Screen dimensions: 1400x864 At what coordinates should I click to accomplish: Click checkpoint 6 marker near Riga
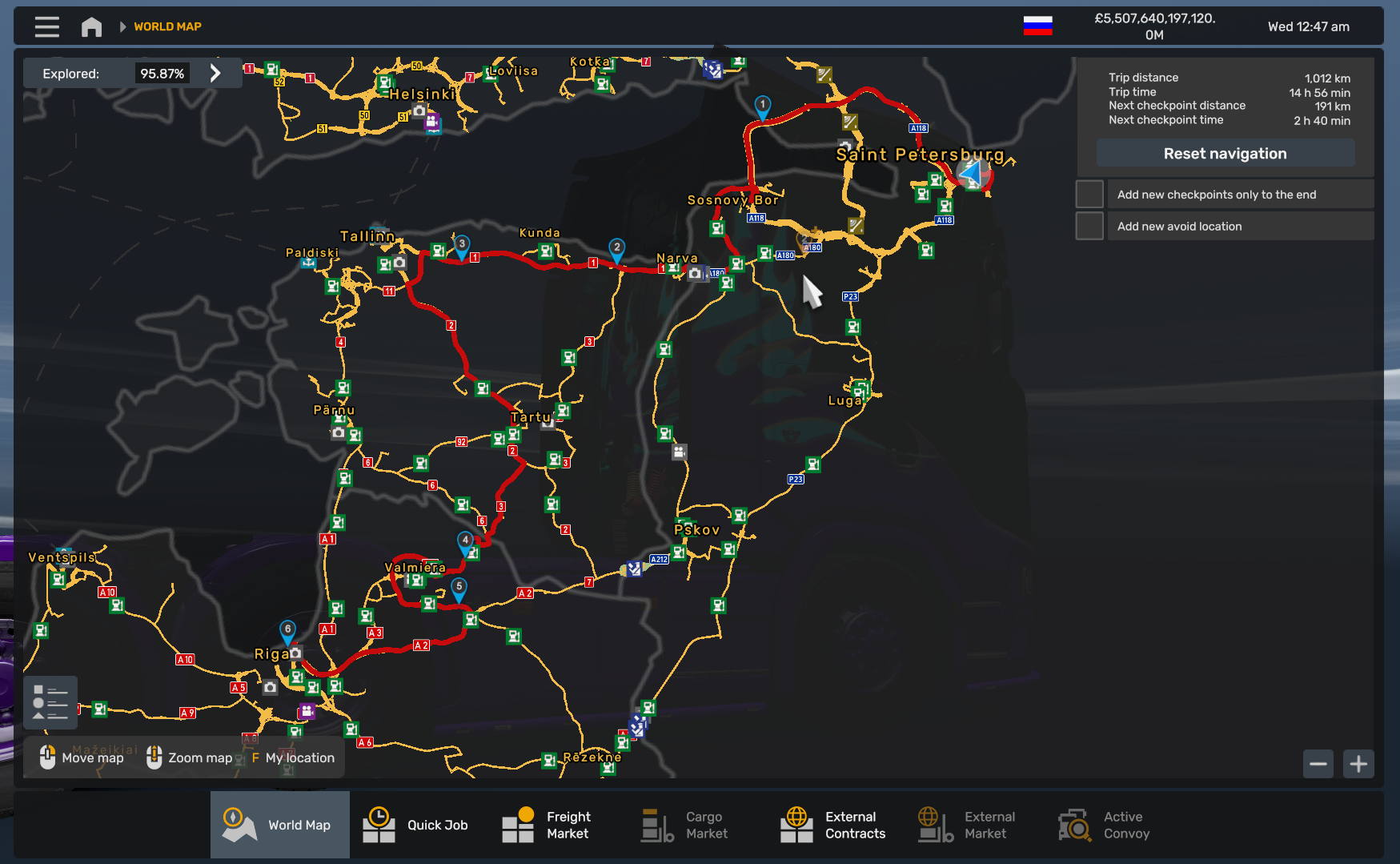tap(287, 630)
